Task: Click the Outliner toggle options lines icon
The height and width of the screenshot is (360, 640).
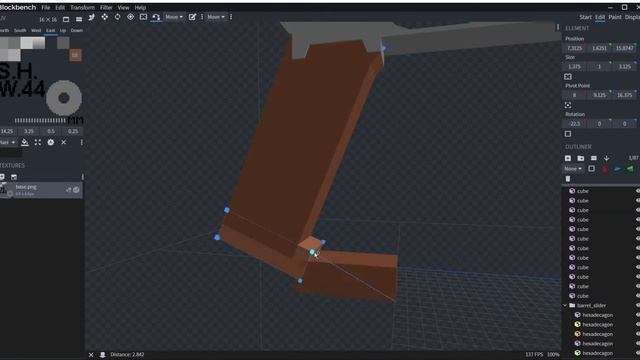Action: click(593, 158)
